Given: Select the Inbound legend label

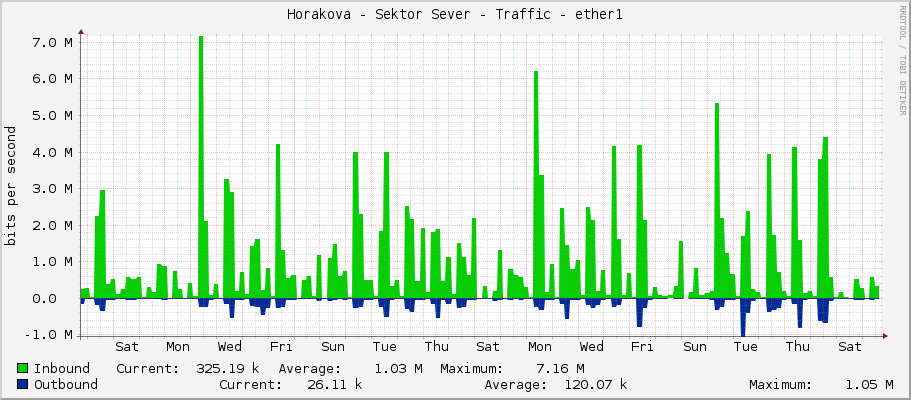Looking at the screenshot, I should (x=61, y=368).
